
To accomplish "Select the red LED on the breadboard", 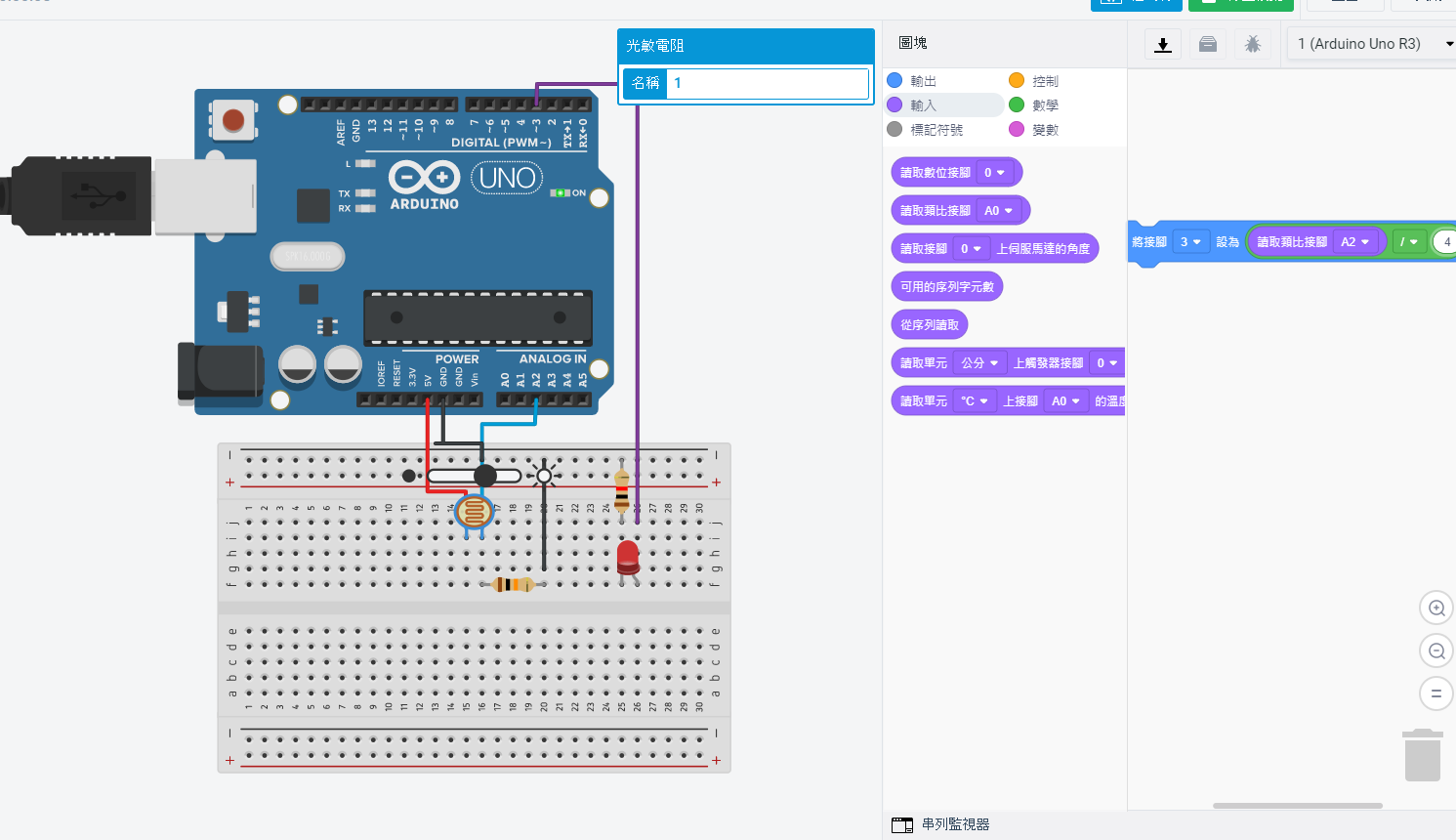I will [628, 559].
